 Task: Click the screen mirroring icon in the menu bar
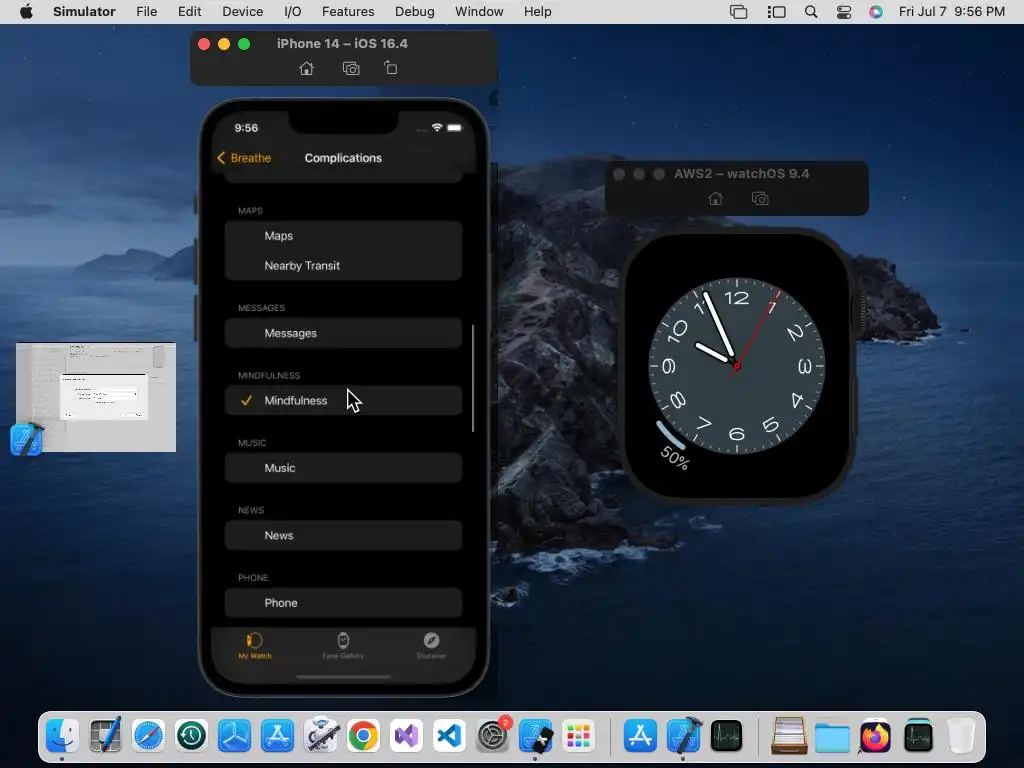739,12
